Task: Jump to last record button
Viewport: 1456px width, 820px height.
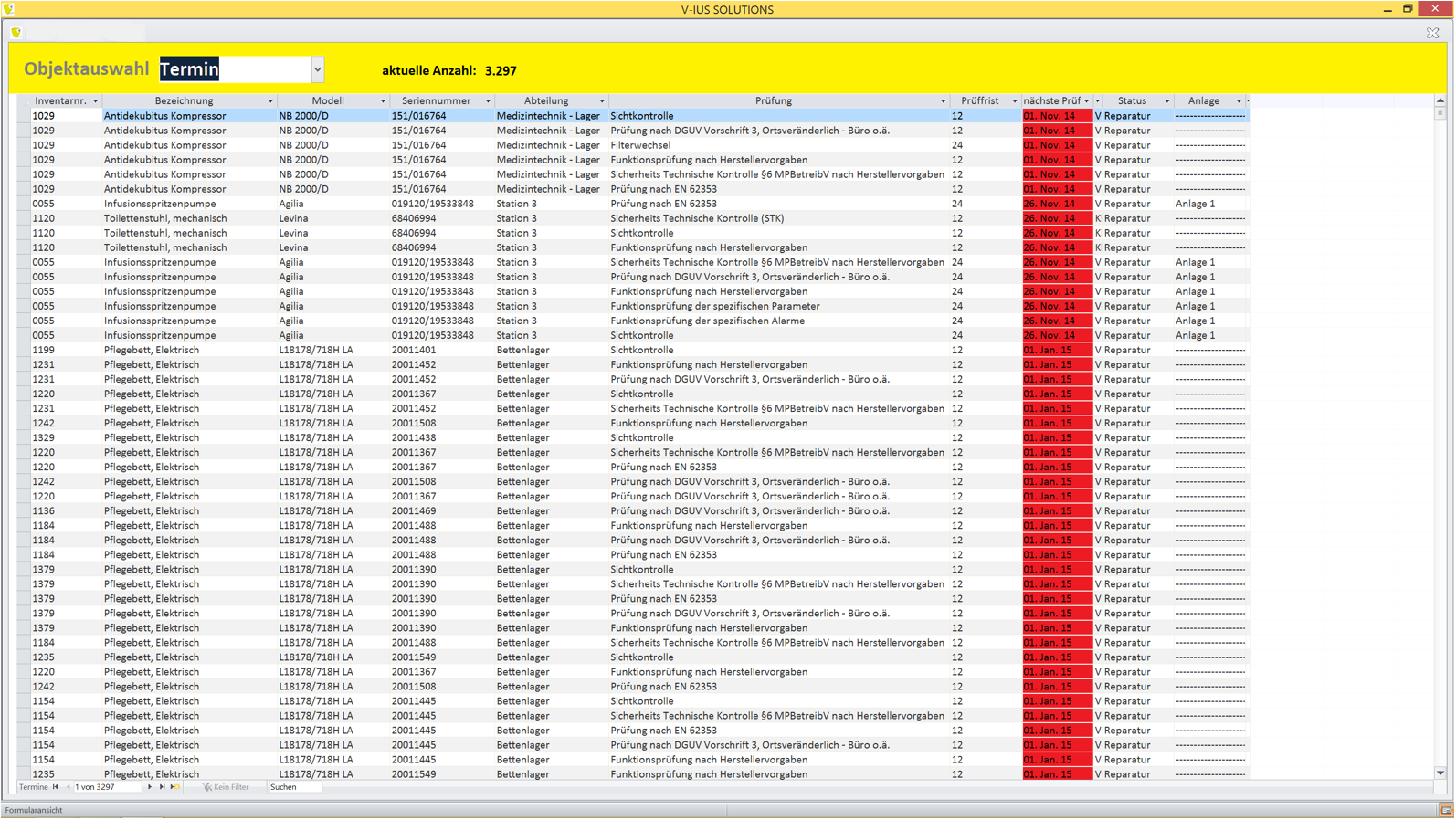Action: point(162,787)
